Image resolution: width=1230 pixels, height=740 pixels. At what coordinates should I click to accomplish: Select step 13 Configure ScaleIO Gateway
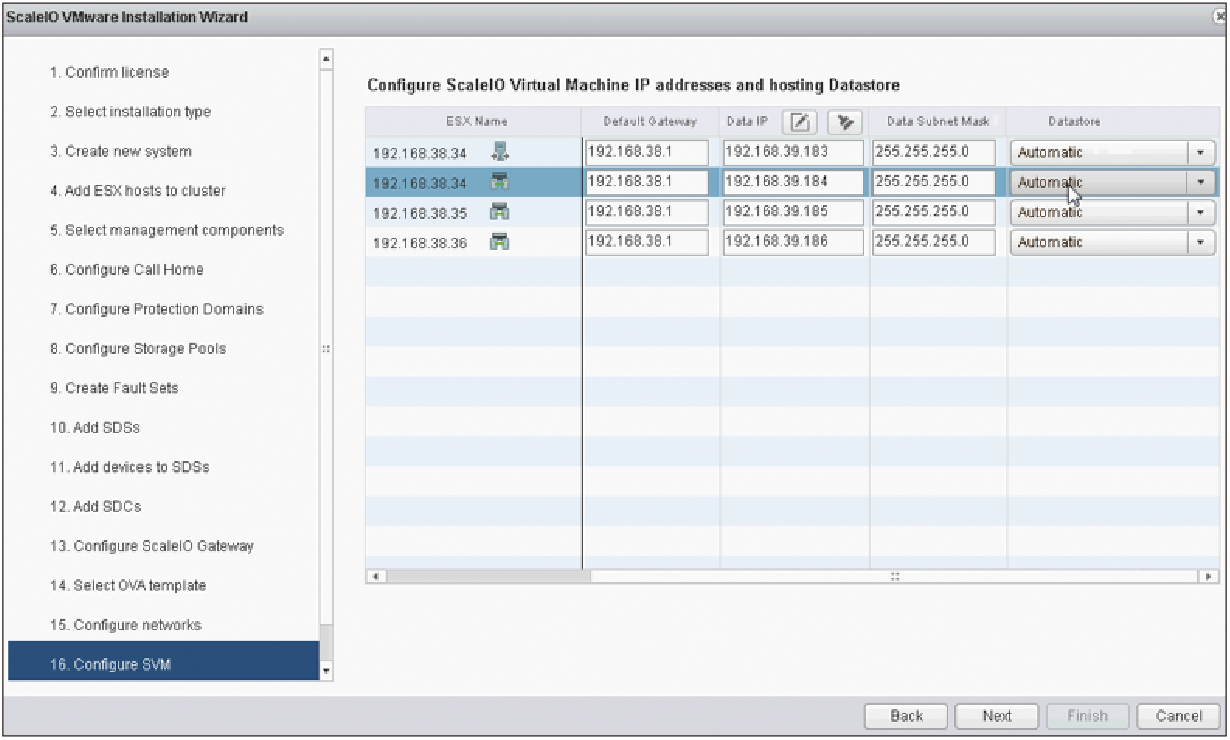[x=151, y=546]
